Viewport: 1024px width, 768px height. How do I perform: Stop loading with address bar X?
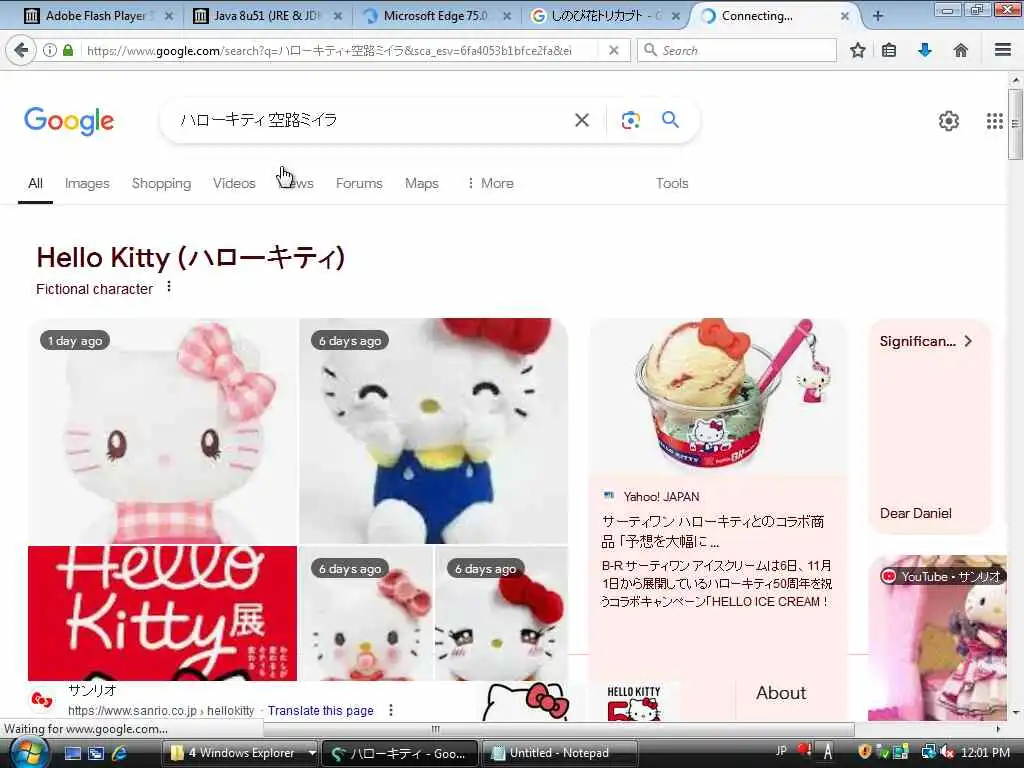(613, 50)
